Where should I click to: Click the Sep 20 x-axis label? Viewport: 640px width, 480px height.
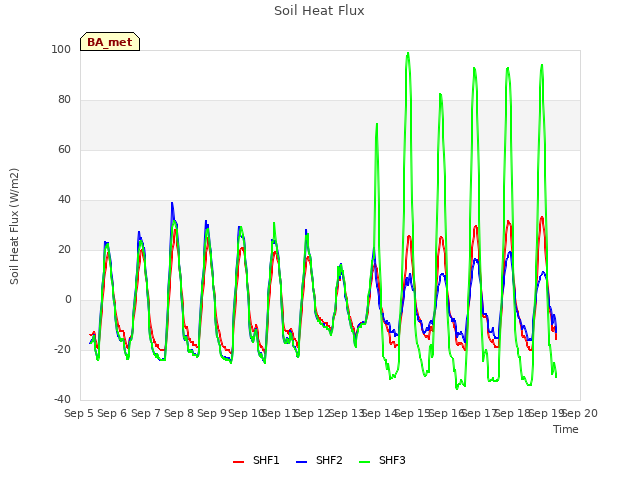coord(580,413)
